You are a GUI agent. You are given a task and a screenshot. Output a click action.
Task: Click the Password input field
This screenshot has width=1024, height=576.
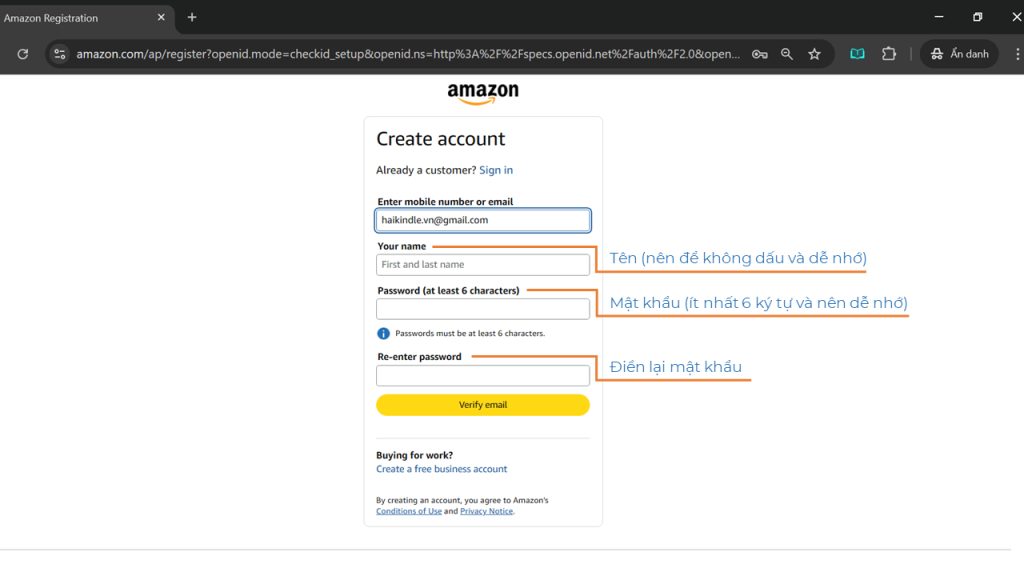click(483, 309)
